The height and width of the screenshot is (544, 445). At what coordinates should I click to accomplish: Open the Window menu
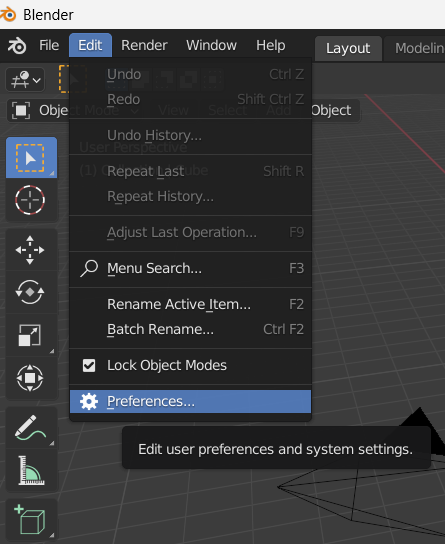tap(211, 45)
